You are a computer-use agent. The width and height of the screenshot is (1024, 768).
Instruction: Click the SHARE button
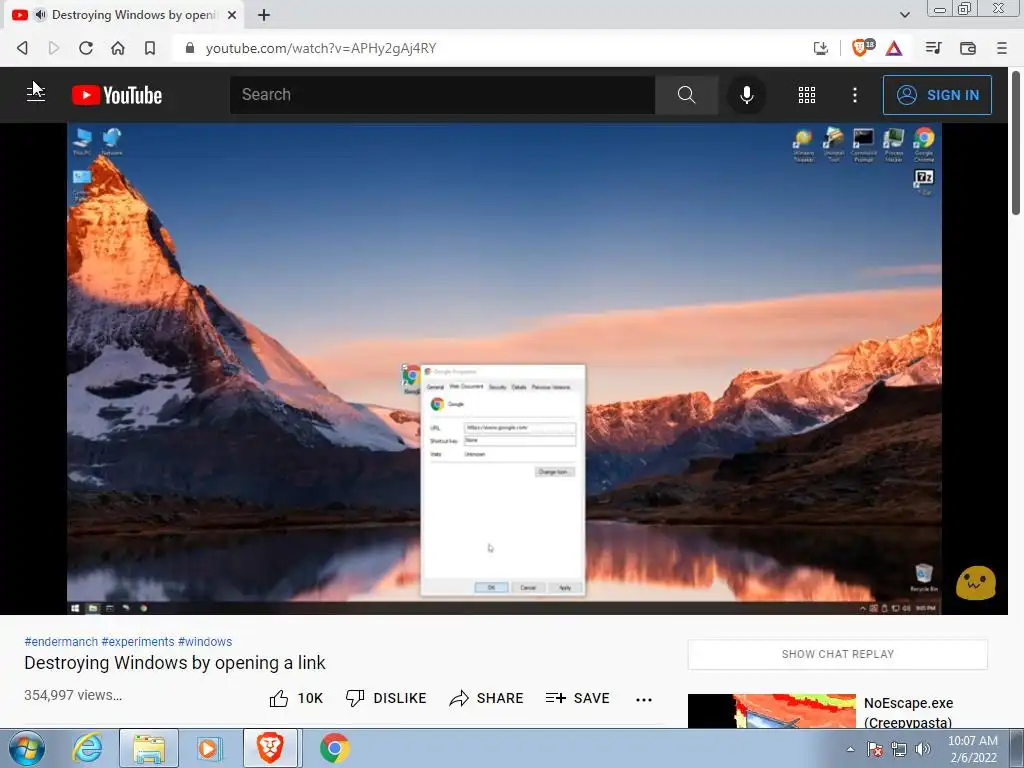487,698
